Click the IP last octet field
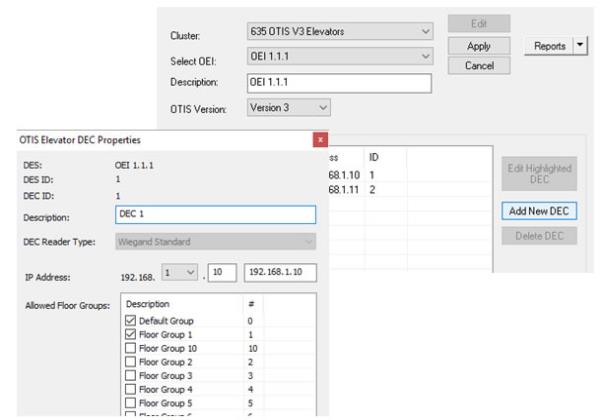Viewport: 603px width, 420px height. click(222, 272)
